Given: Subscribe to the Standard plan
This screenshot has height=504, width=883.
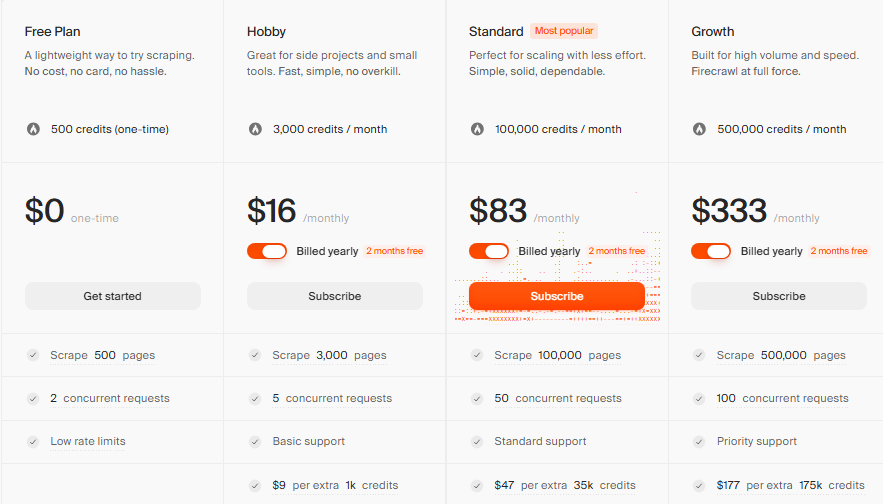Looking at the screenshot, I should click(557, 296).
